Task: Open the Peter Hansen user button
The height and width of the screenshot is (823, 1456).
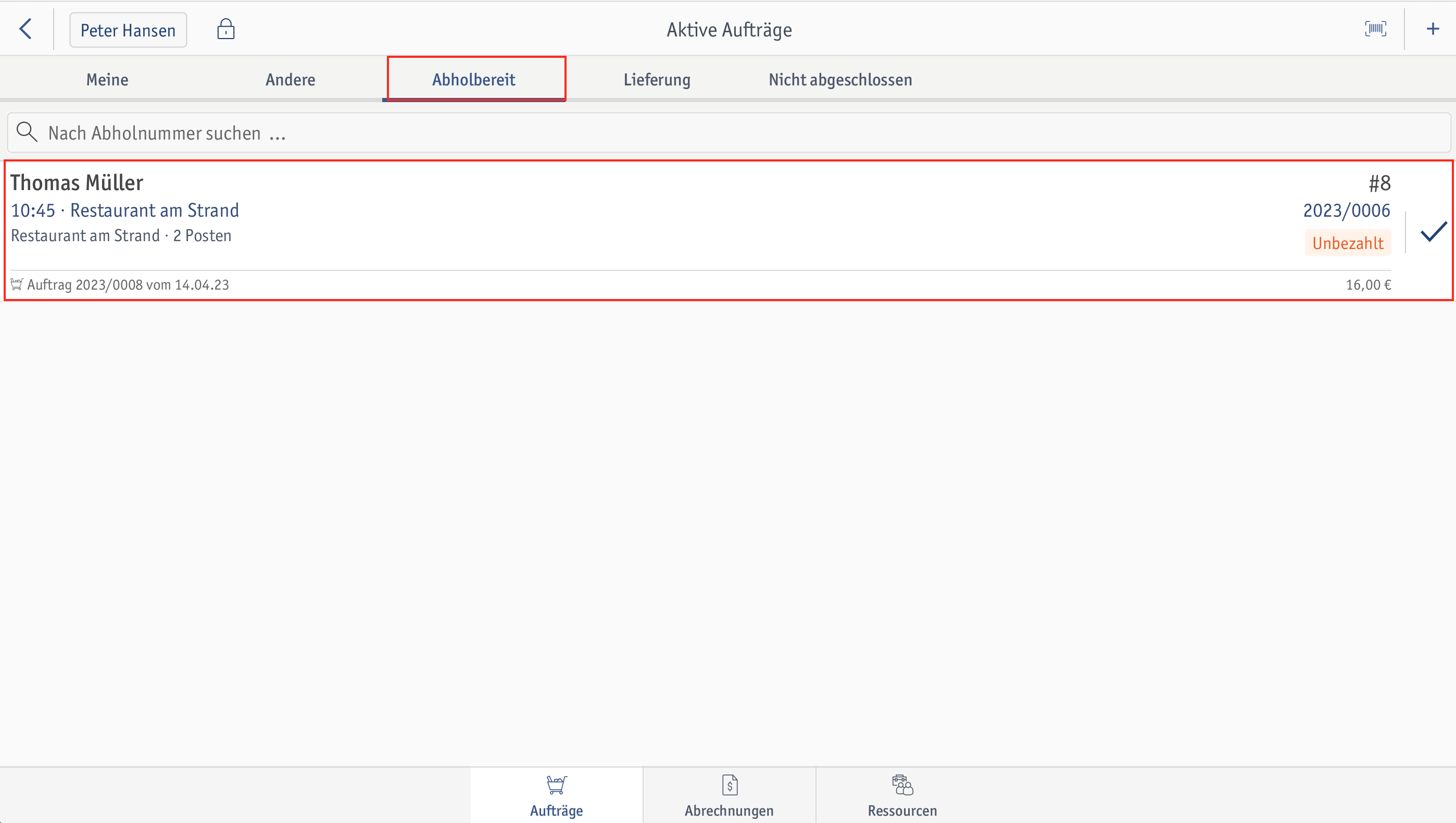Action: [x=128, y=30]
